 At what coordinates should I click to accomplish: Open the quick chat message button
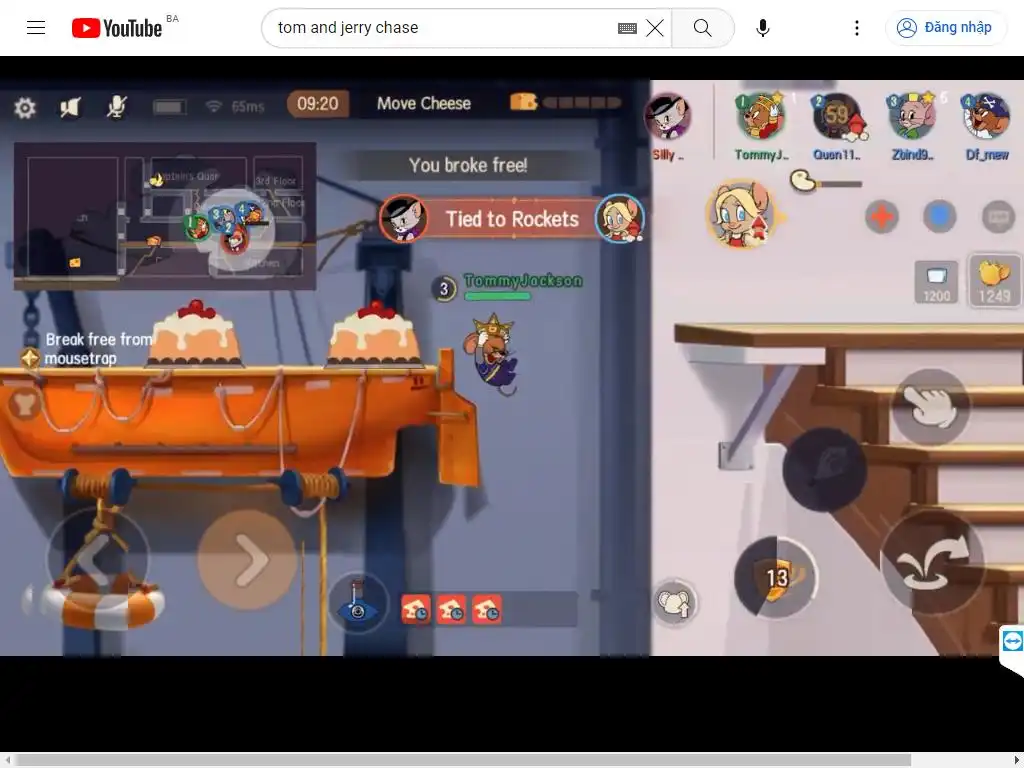click(999, 217)
